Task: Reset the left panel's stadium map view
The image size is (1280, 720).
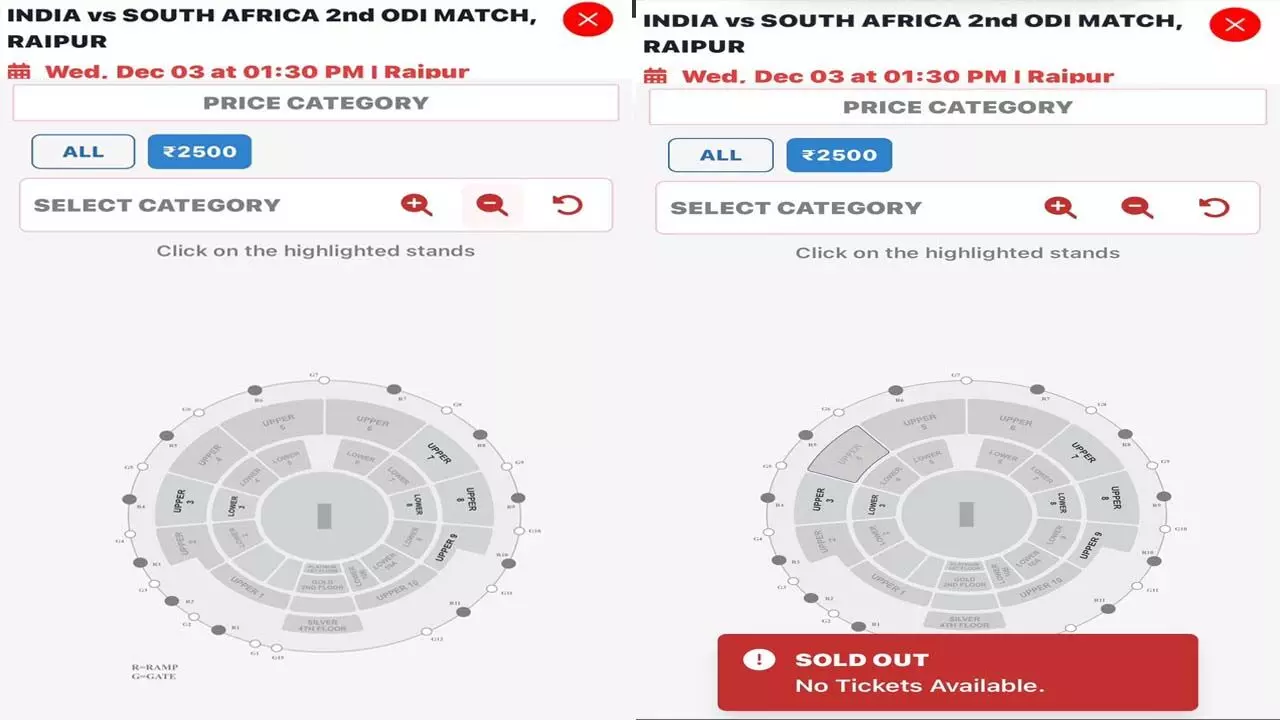Action: coord(567,205)
